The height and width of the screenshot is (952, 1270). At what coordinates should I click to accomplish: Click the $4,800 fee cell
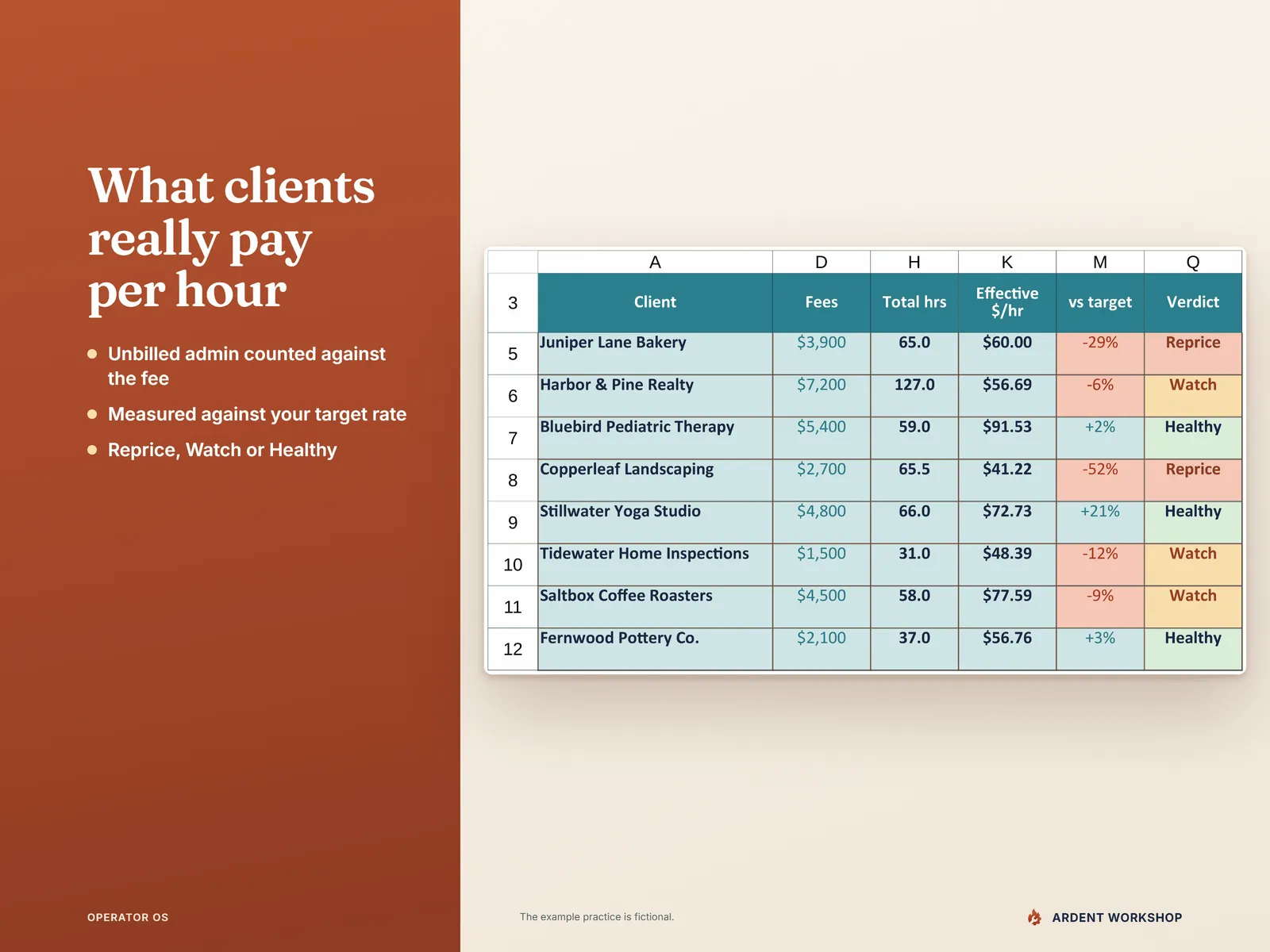pyautogui.click(x=822, y=522)
